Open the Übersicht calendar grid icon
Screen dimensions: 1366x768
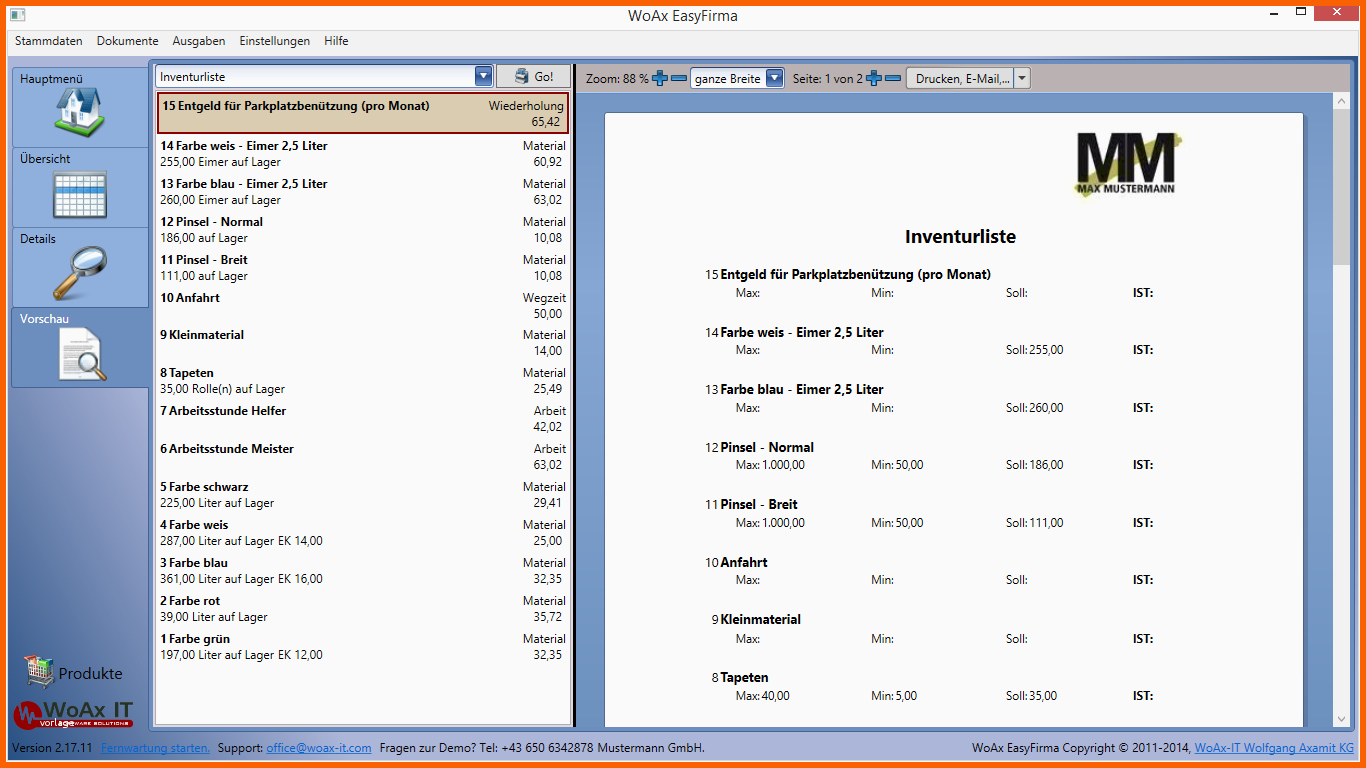pos(79,194)
